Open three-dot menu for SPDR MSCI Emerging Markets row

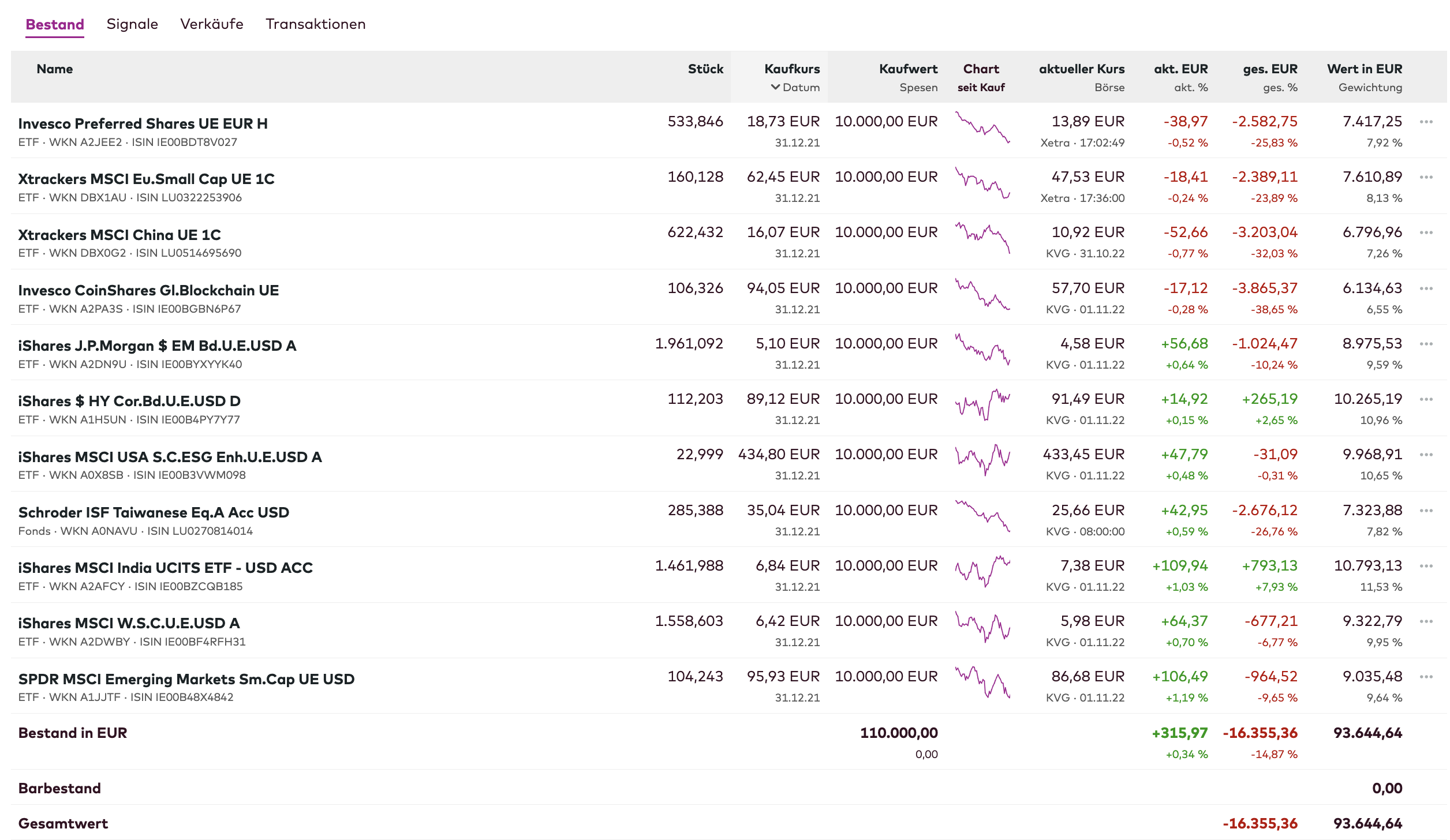point(1426,677)
